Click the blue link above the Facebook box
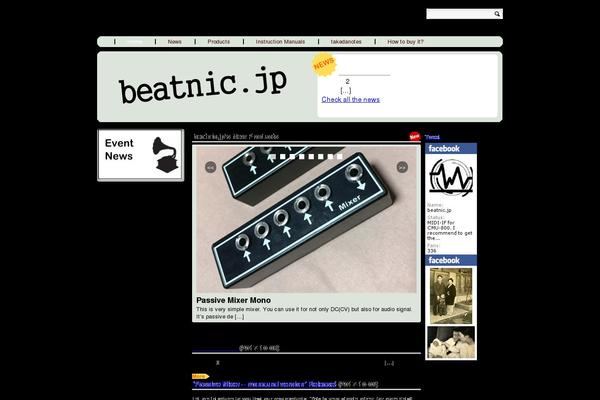The image size is (600, 400). click(x=432, y=137)
